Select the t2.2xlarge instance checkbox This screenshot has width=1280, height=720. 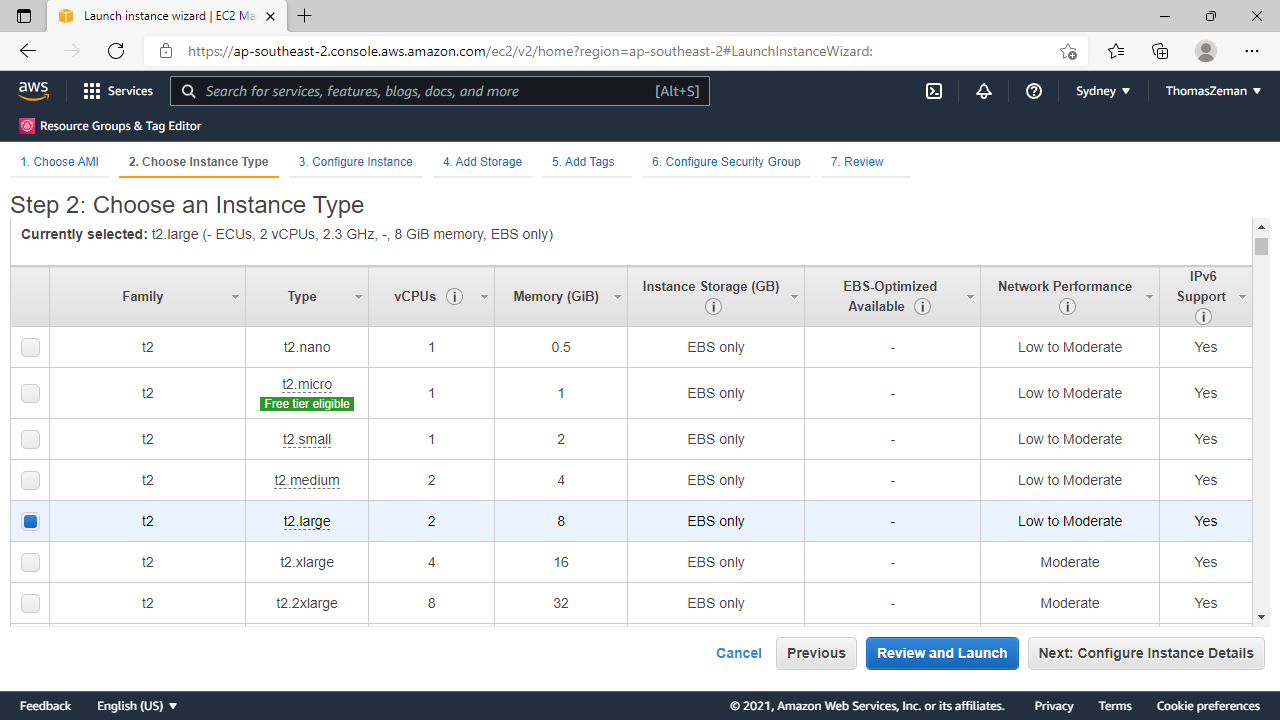(30, 603)
